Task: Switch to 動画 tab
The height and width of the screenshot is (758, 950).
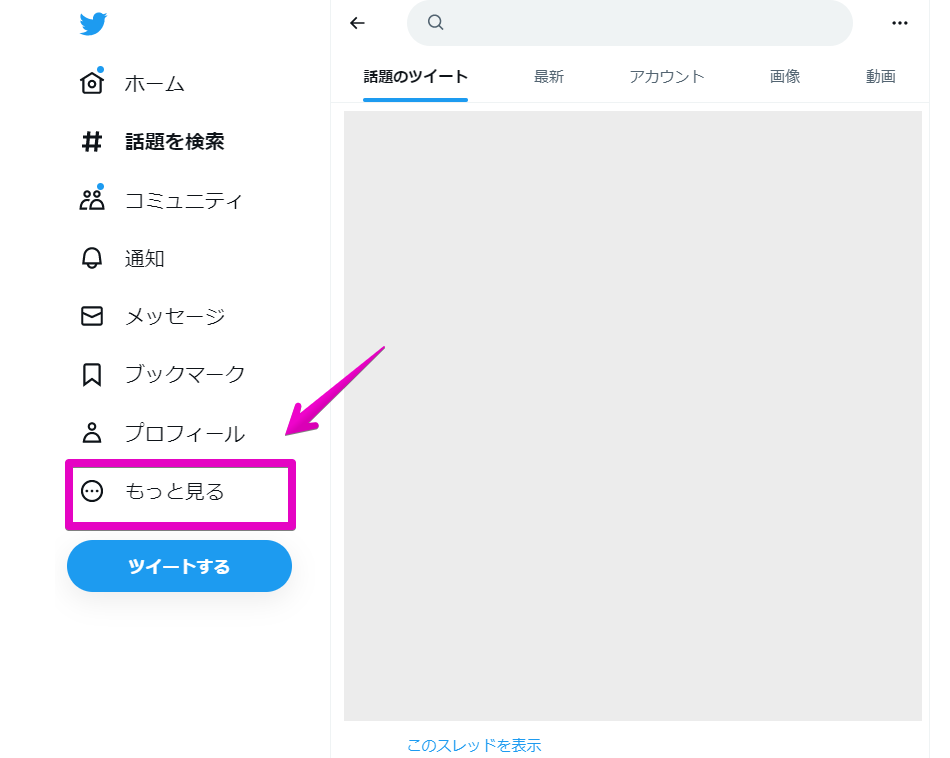Action: coord(880,77)
